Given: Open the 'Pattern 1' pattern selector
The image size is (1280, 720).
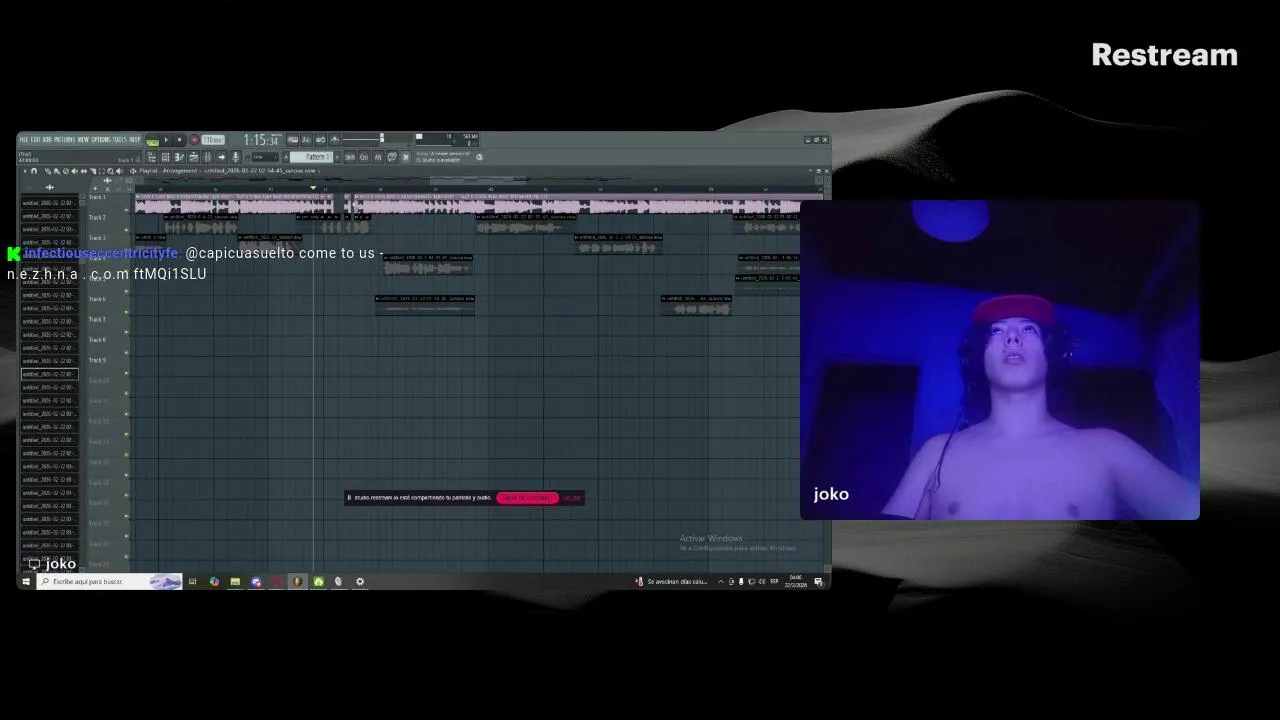Looking at the screenshot, I should [x=312, y=157].
